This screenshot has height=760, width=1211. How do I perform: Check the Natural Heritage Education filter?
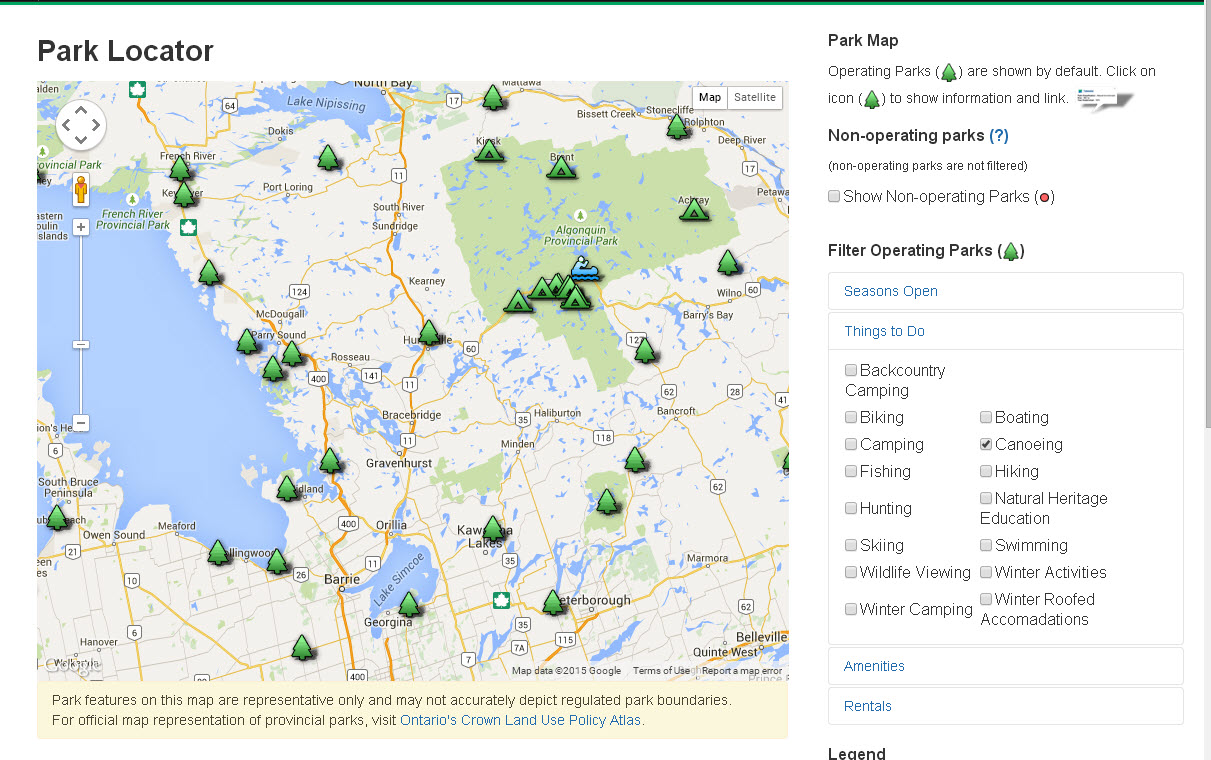coord(986,498)
